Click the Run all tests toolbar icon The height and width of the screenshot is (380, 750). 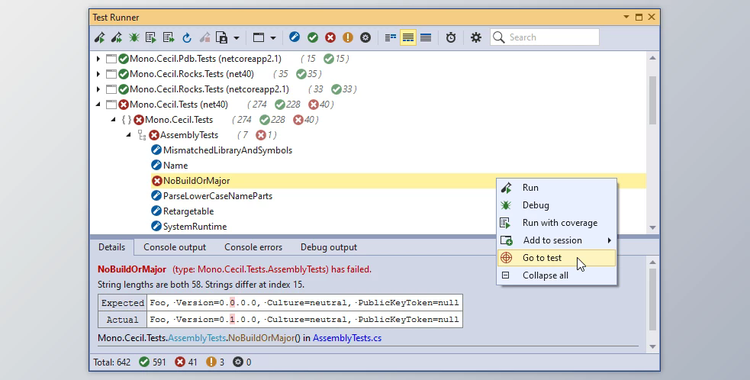(x=116, y=37)
